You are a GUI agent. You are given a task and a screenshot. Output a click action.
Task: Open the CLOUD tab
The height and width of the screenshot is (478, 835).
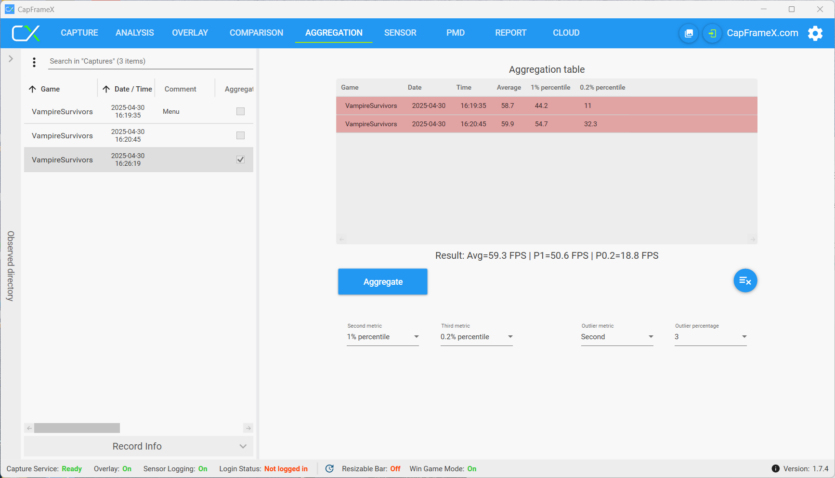566,33
